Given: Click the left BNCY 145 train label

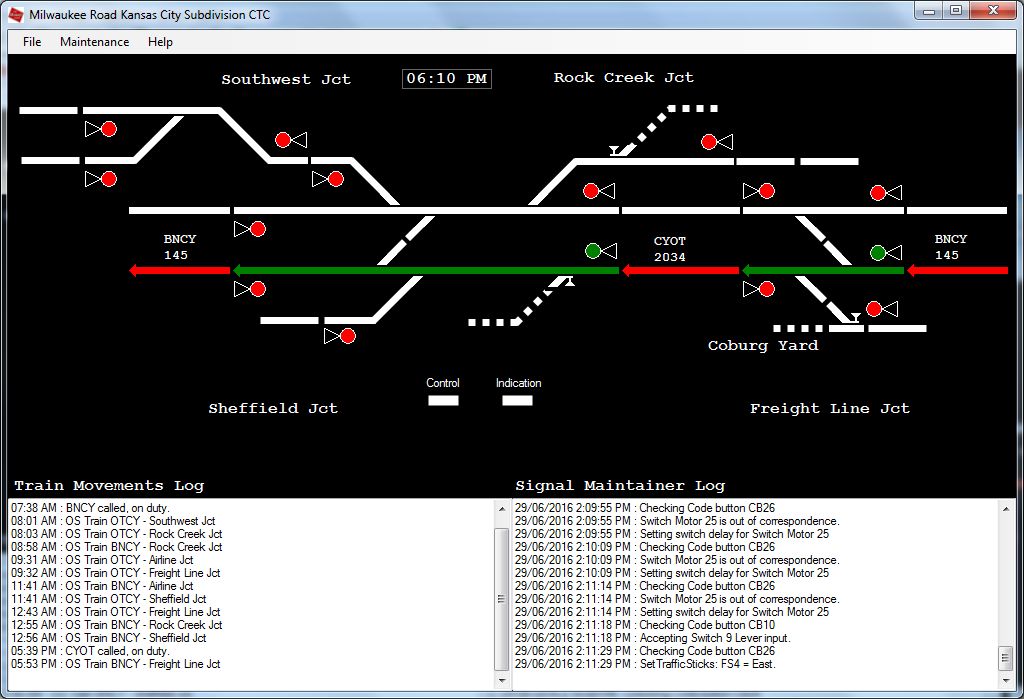Looking at the screenshot, I should (x=180, y=247).
